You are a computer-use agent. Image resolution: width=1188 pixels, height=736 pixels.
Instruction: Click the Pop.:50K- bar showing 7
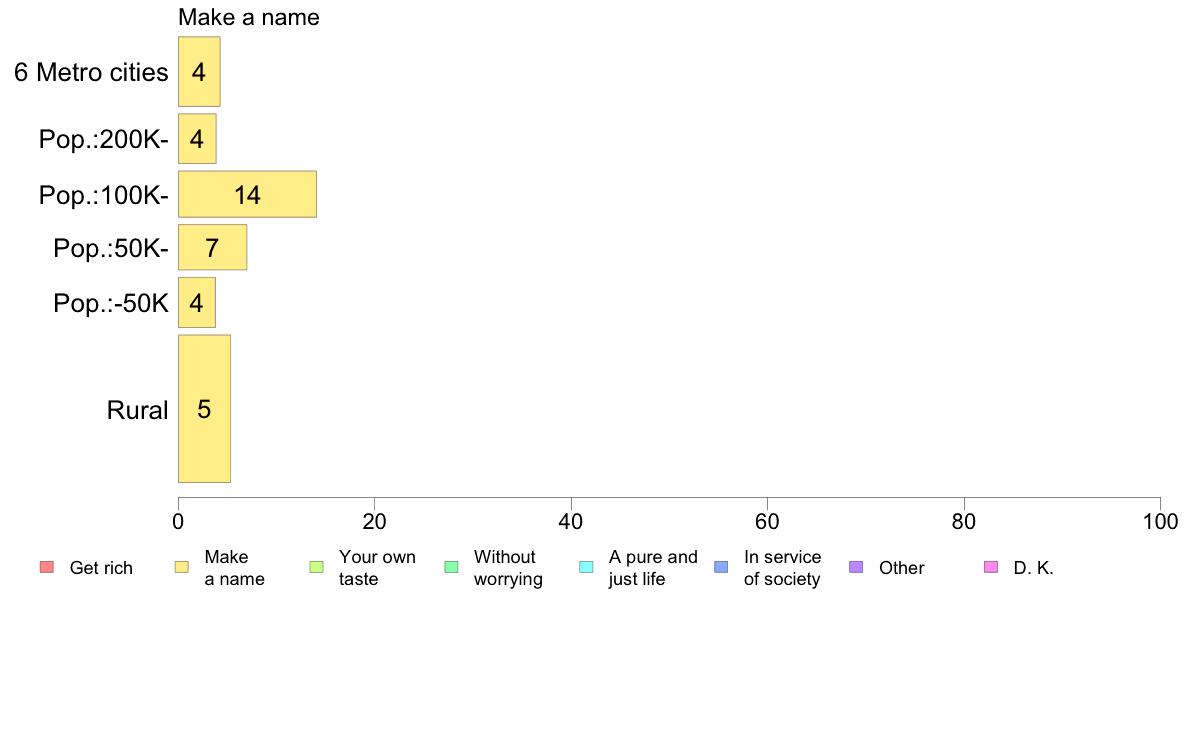click(x=212, y=247)
